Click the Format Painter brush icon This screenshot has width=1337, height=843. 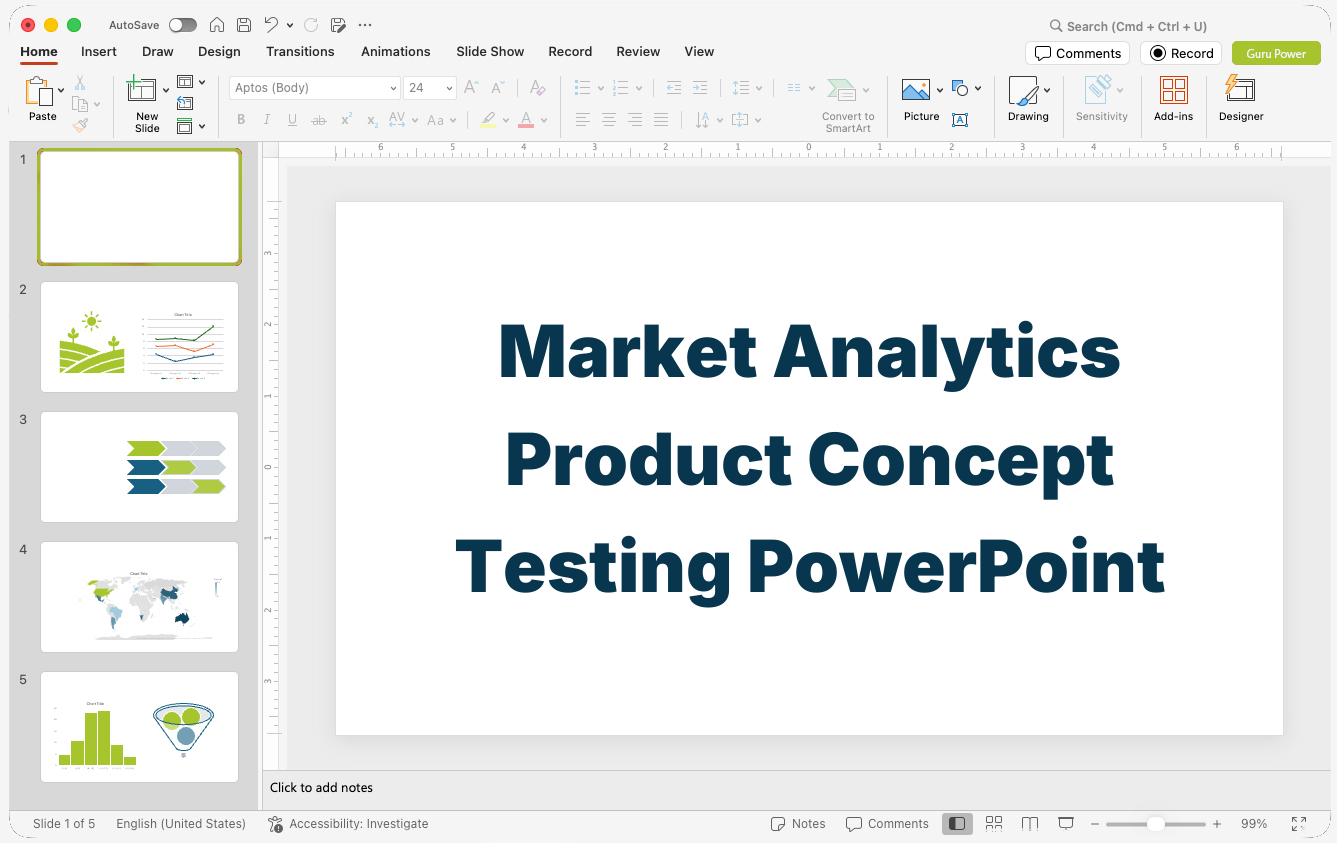click(x=80, y=125)
